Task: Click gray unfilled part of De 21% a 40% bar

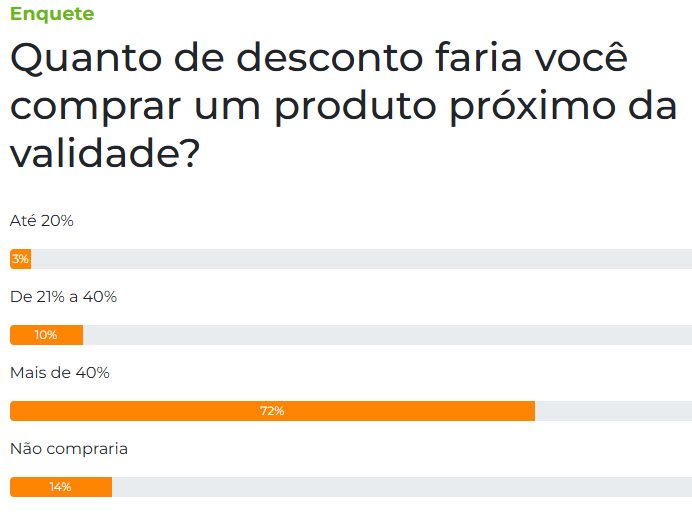Action: [387, 335]
